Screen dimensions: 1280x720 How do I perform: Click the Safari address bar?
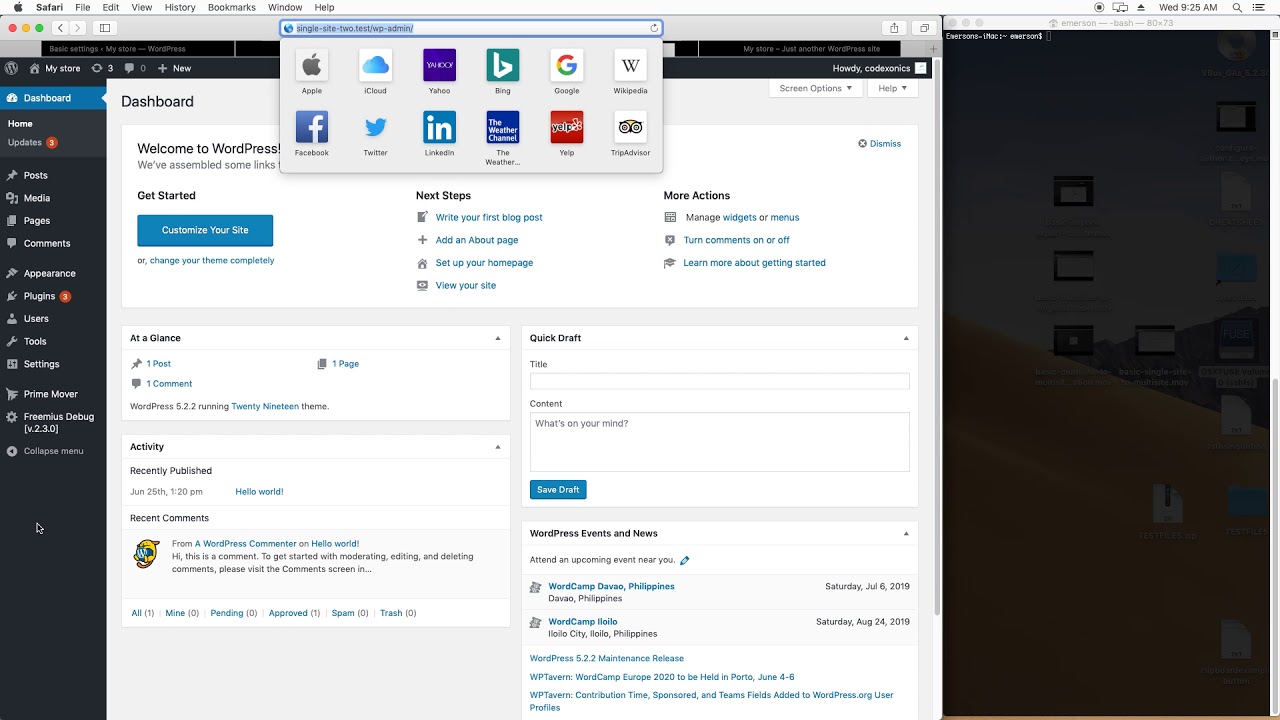(470, 28)
